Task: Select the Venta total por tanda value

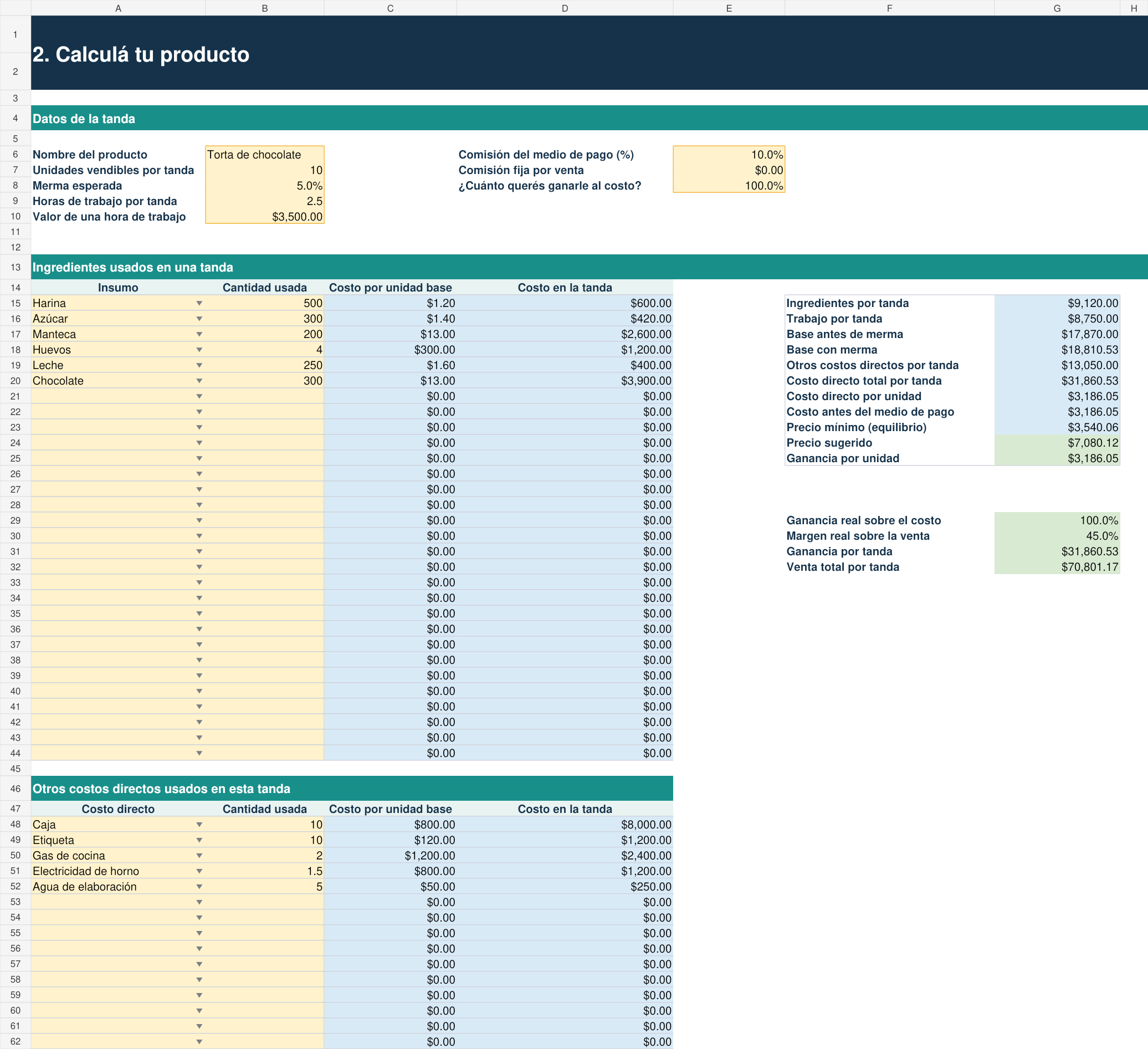Action: (x=1057, y=567)
